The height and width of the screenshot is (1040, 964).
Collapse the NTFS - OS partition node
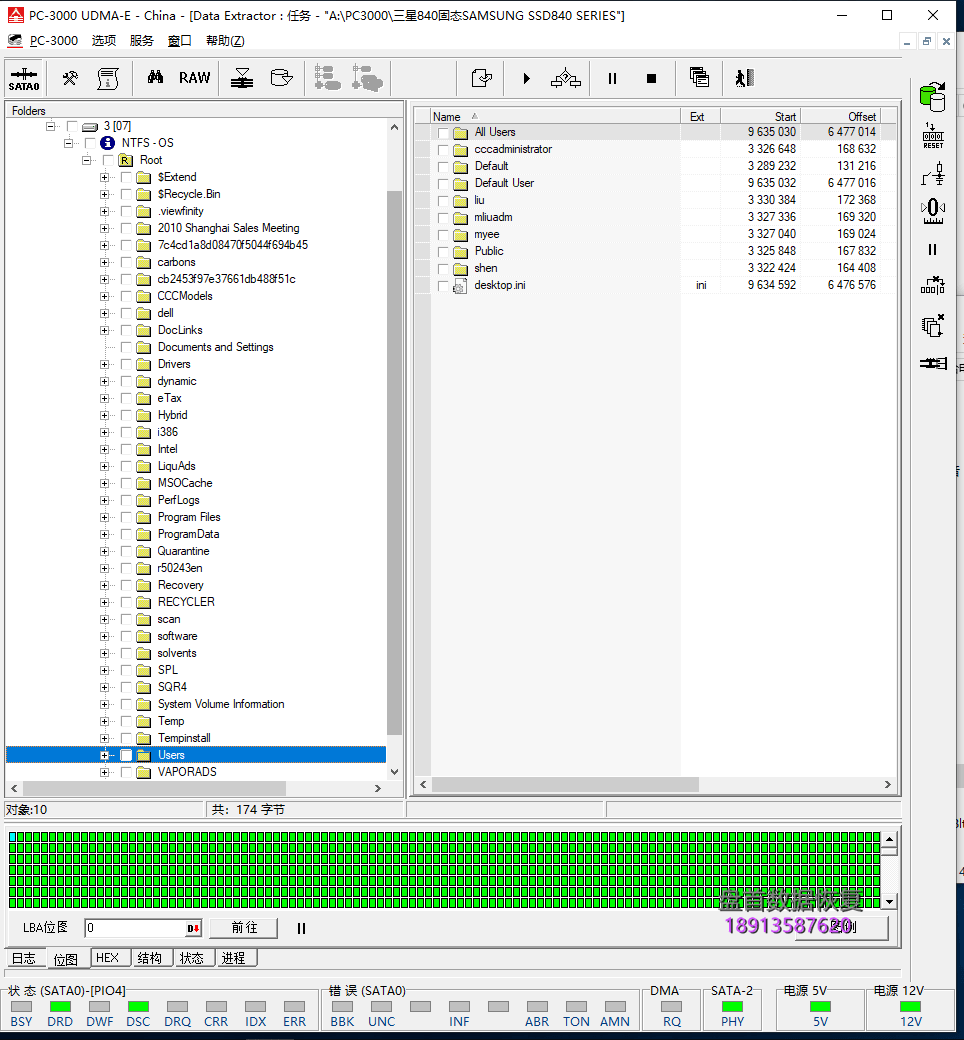[x=68, y=143]
